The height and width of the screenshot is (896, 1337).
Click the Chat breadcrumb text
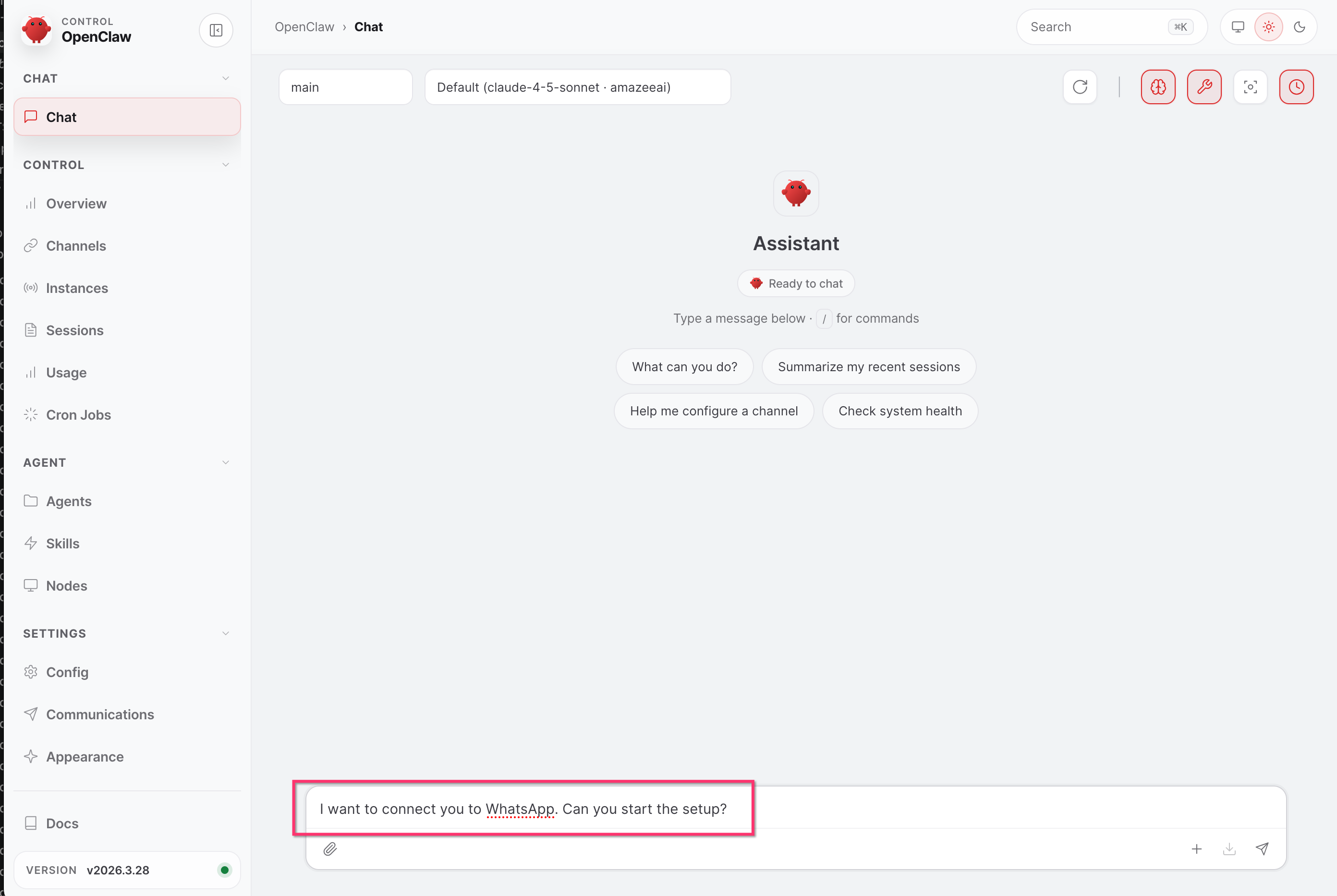pos(368,27)
